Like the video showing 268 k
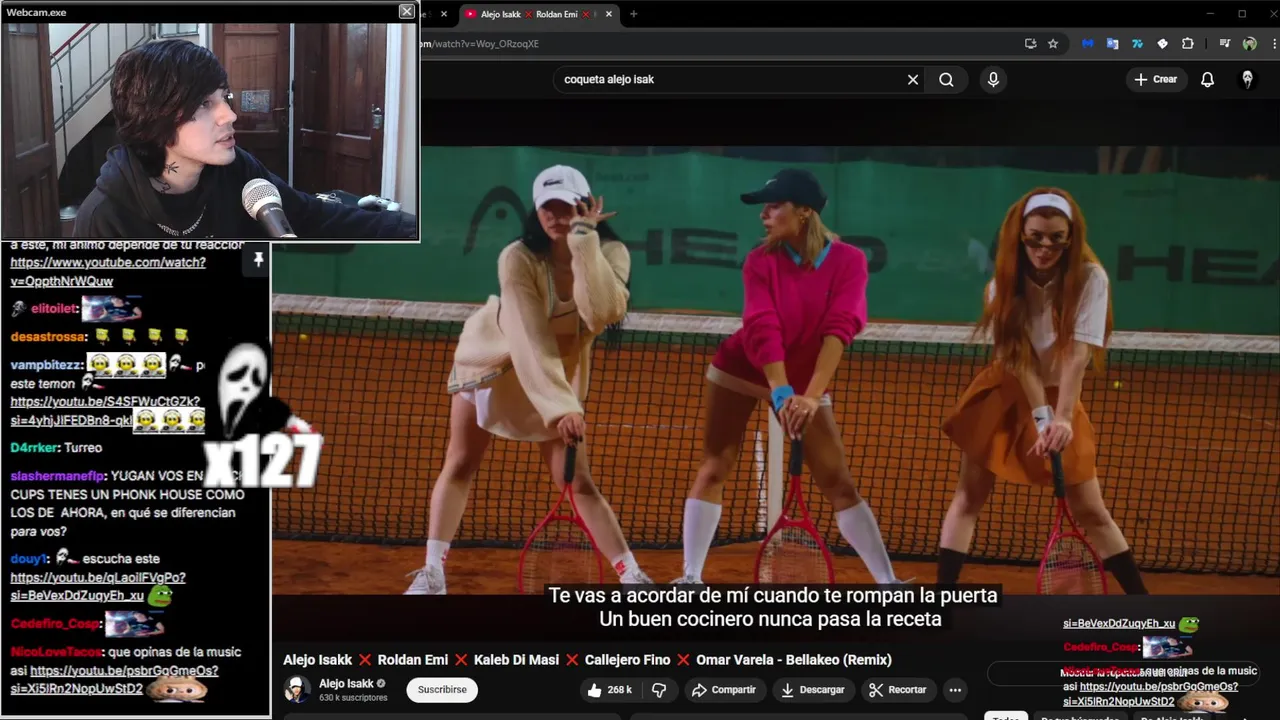1280x720 pixels. point(609,690)
